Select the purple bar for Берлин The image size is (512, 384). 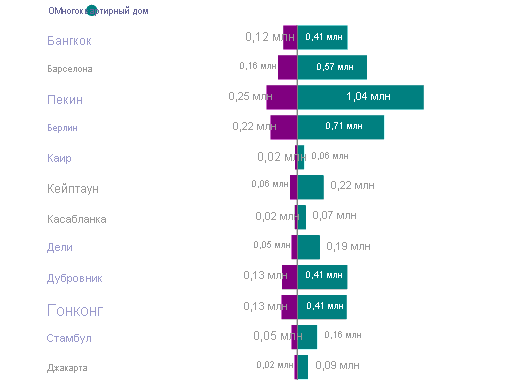[x=284, y=127]
